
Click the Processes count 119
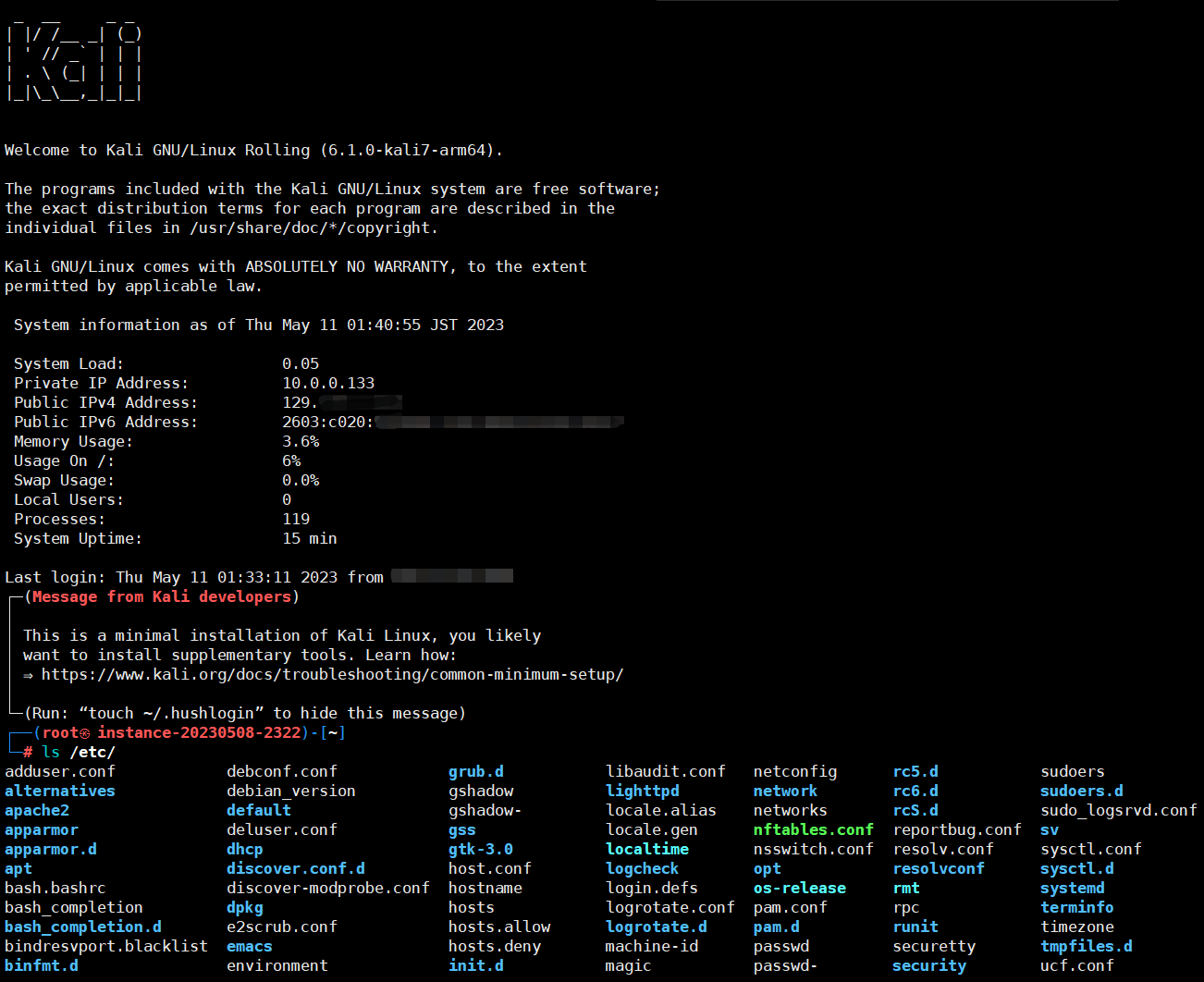[x=296, y=519]
